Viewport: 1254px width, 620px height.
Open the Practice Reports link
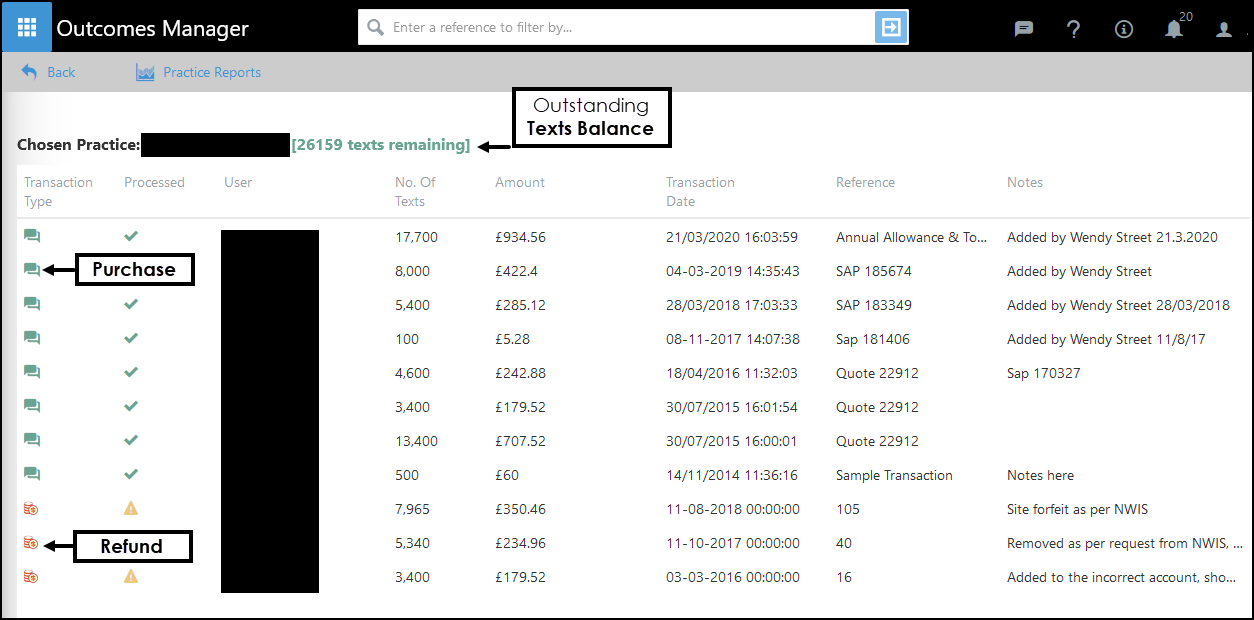click(x=212, y=72)
